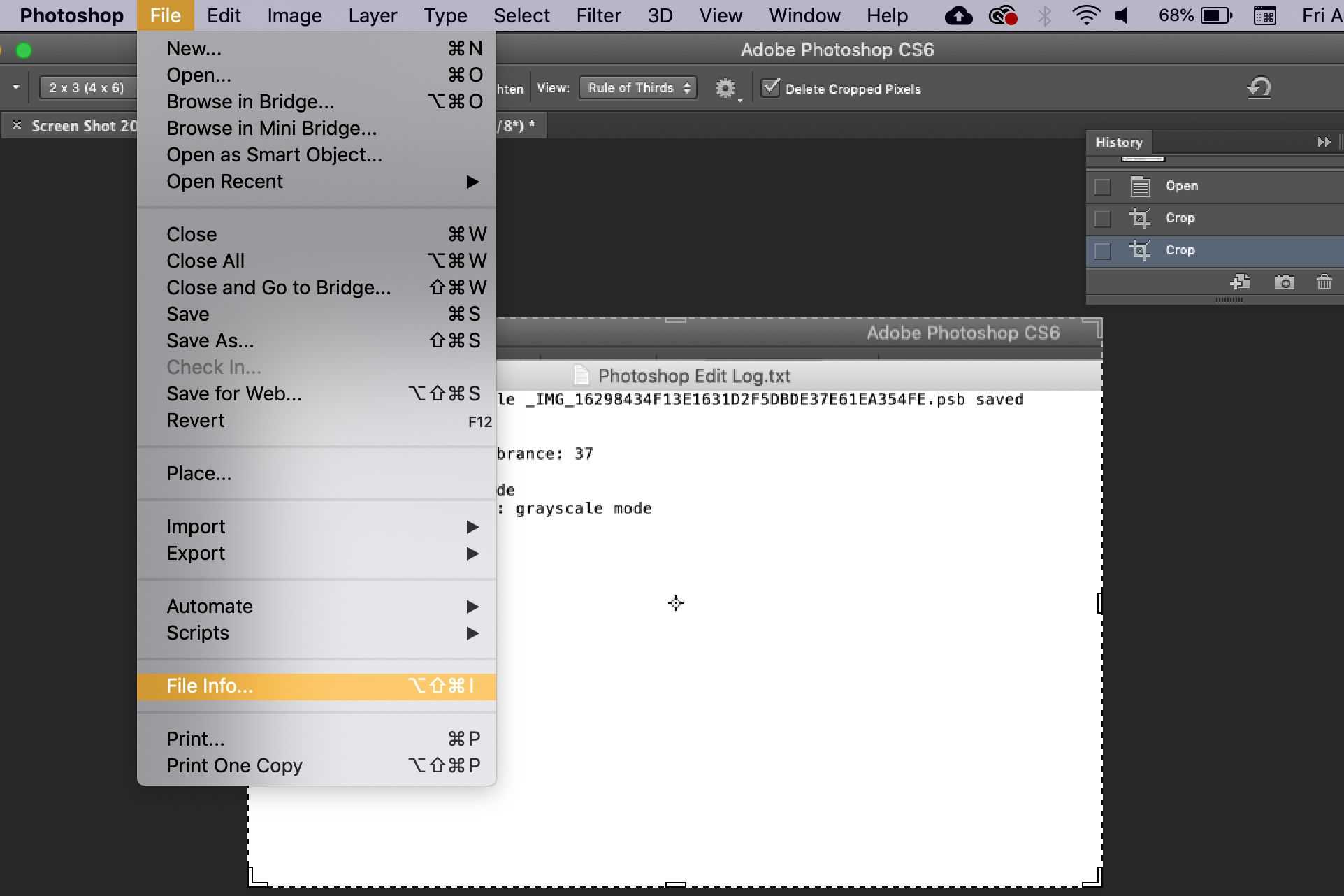Screen dimensions: 1344x896
Task: Toggle Delete Cropped Pixels checkbox
Action: tap(770, 88)
